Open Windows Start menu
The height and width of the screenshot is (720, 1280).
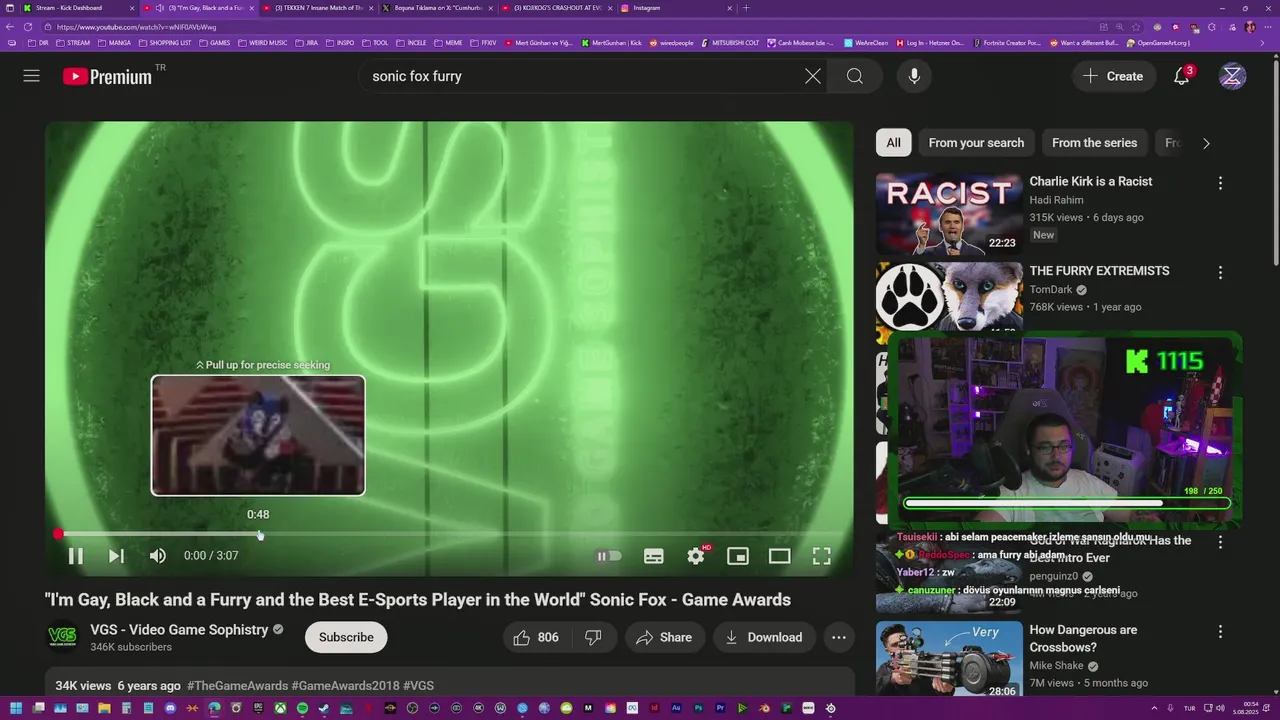tap(16, 708)
